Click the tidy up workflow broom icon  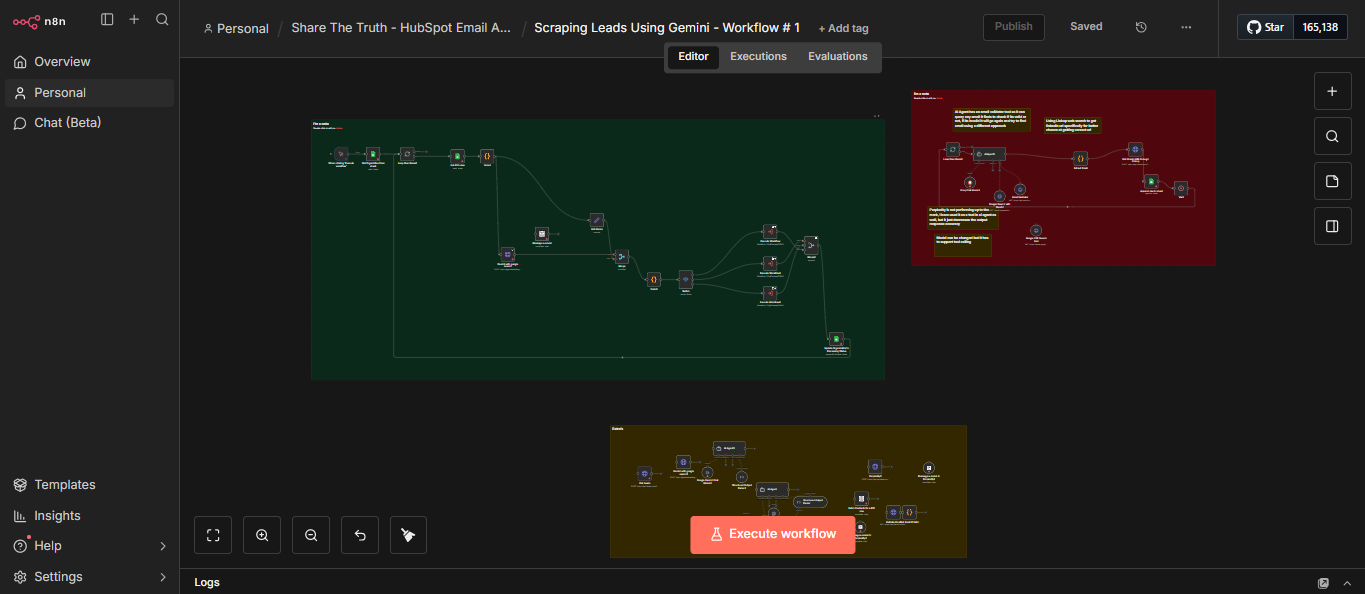[408, 535]
